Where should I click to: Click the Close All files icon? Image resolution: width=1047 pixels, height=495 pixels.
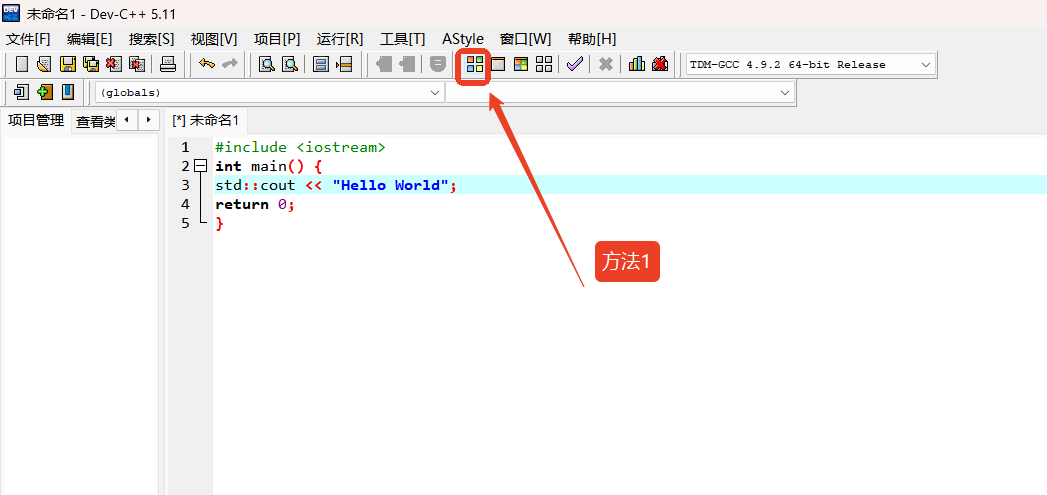137,64
